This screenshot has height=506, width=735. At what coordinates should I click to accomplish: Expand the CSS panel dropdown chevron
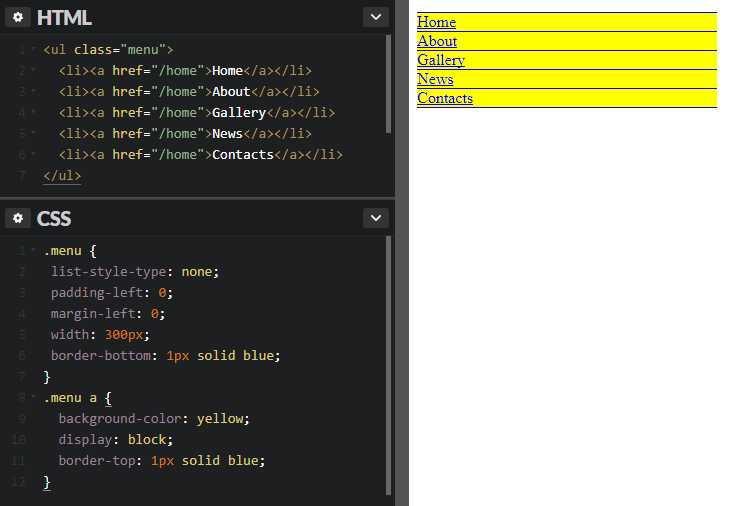pos(375,218)
